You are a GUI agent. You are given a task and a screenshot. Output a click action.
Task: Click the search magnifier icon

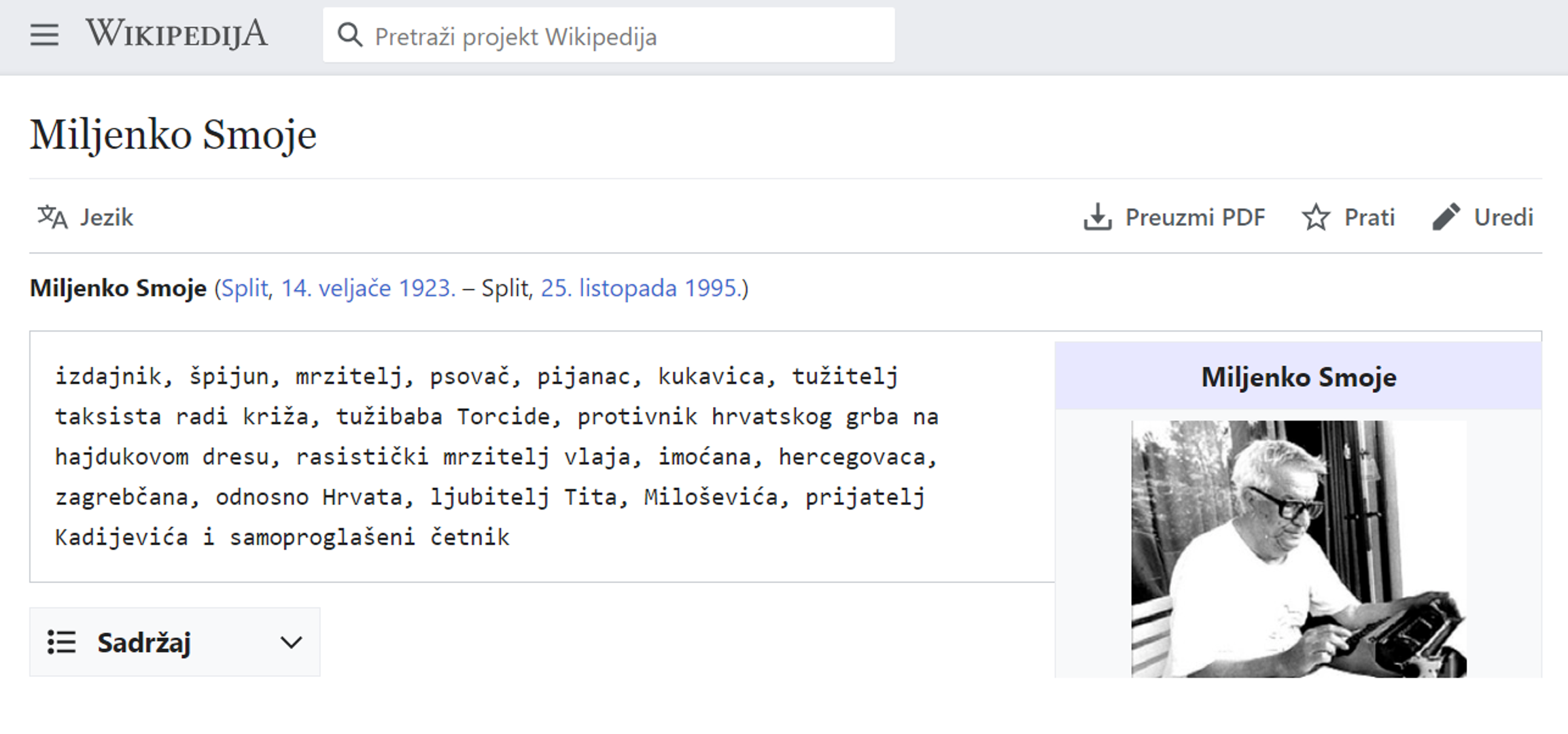[350, 35]
